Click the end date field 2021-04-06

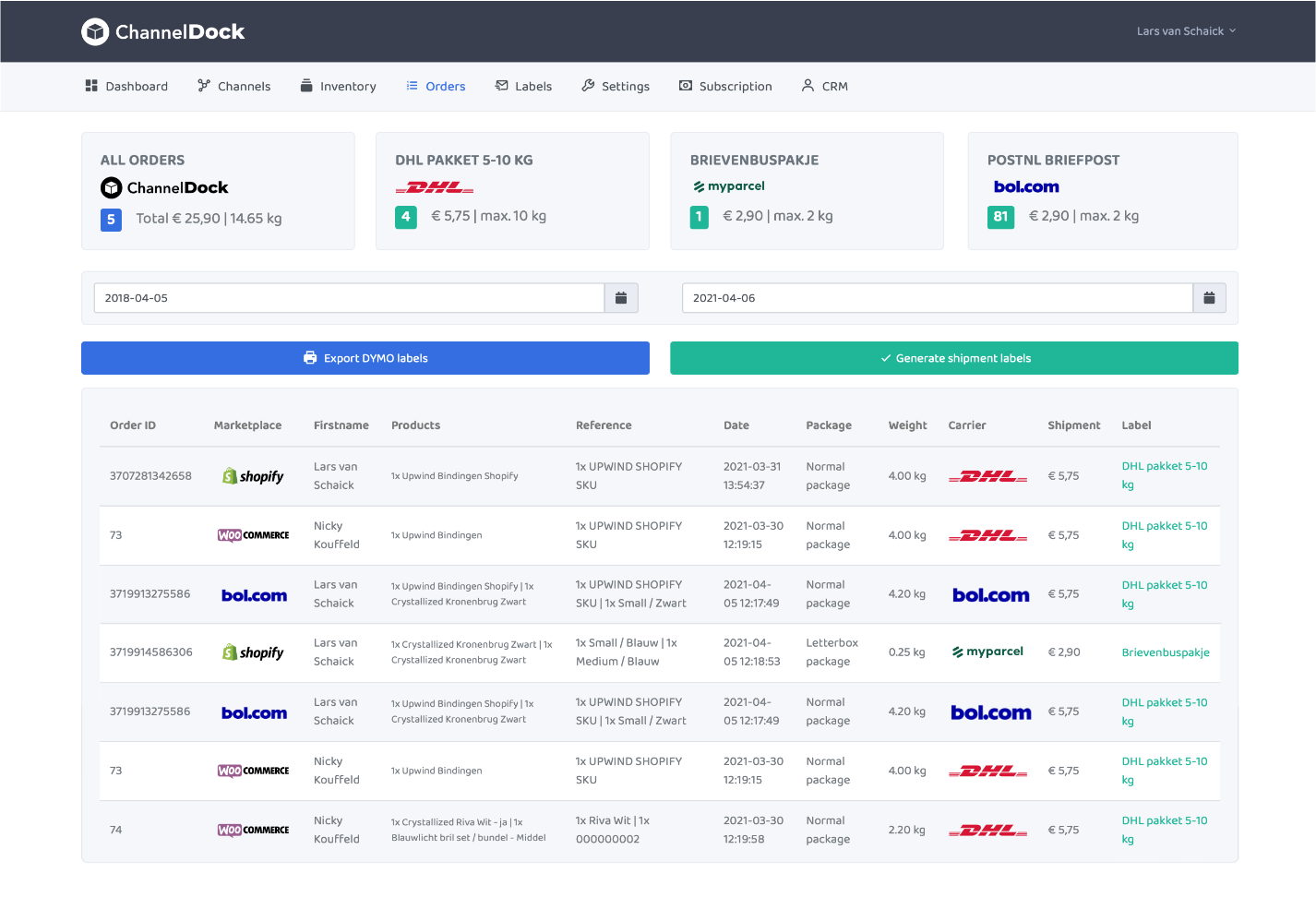[x=937, y=298]
